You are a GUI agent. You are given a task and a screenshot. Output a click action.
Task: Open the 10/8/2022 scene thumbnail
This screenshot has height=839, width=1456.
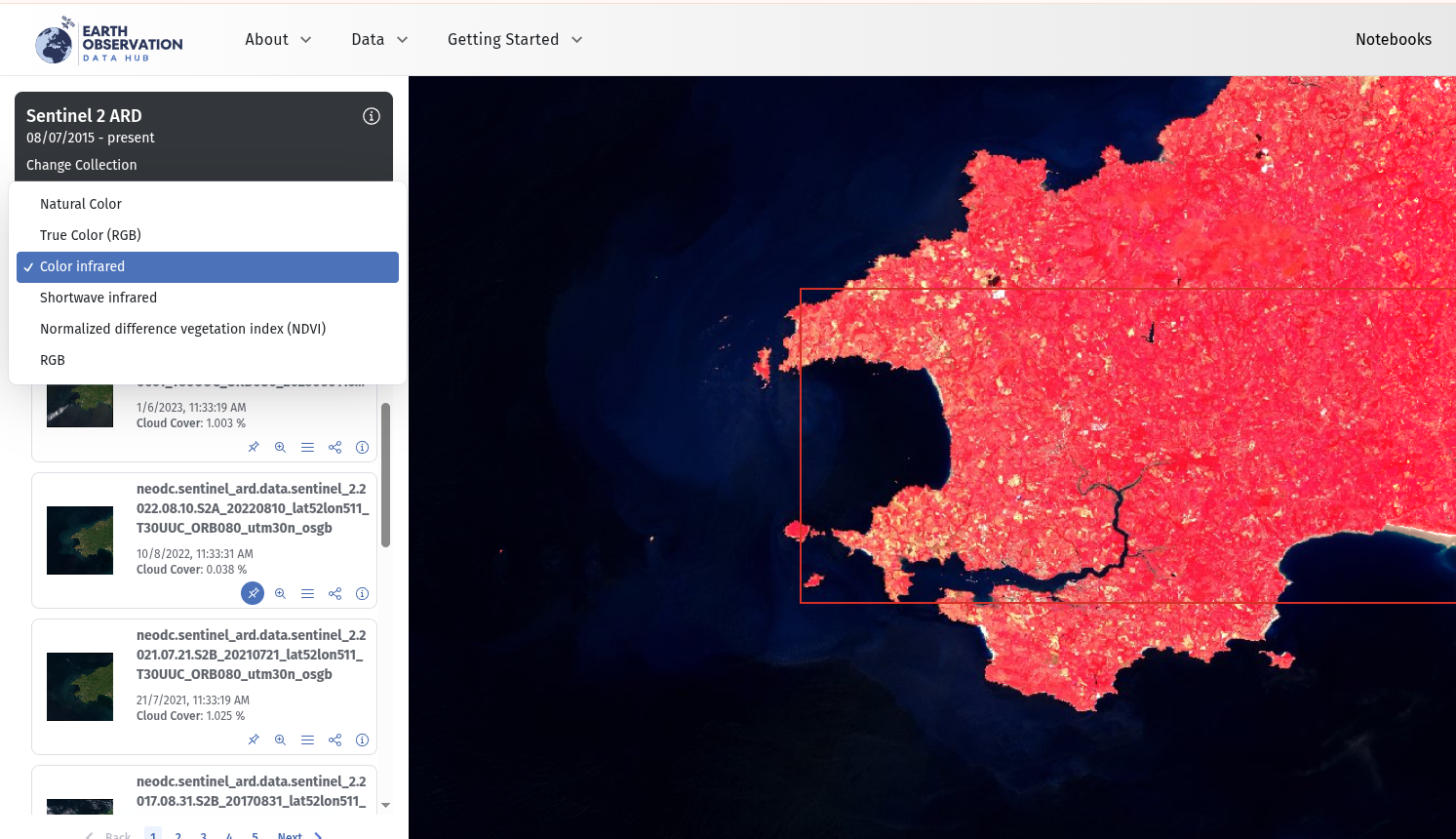click(80, 540)
